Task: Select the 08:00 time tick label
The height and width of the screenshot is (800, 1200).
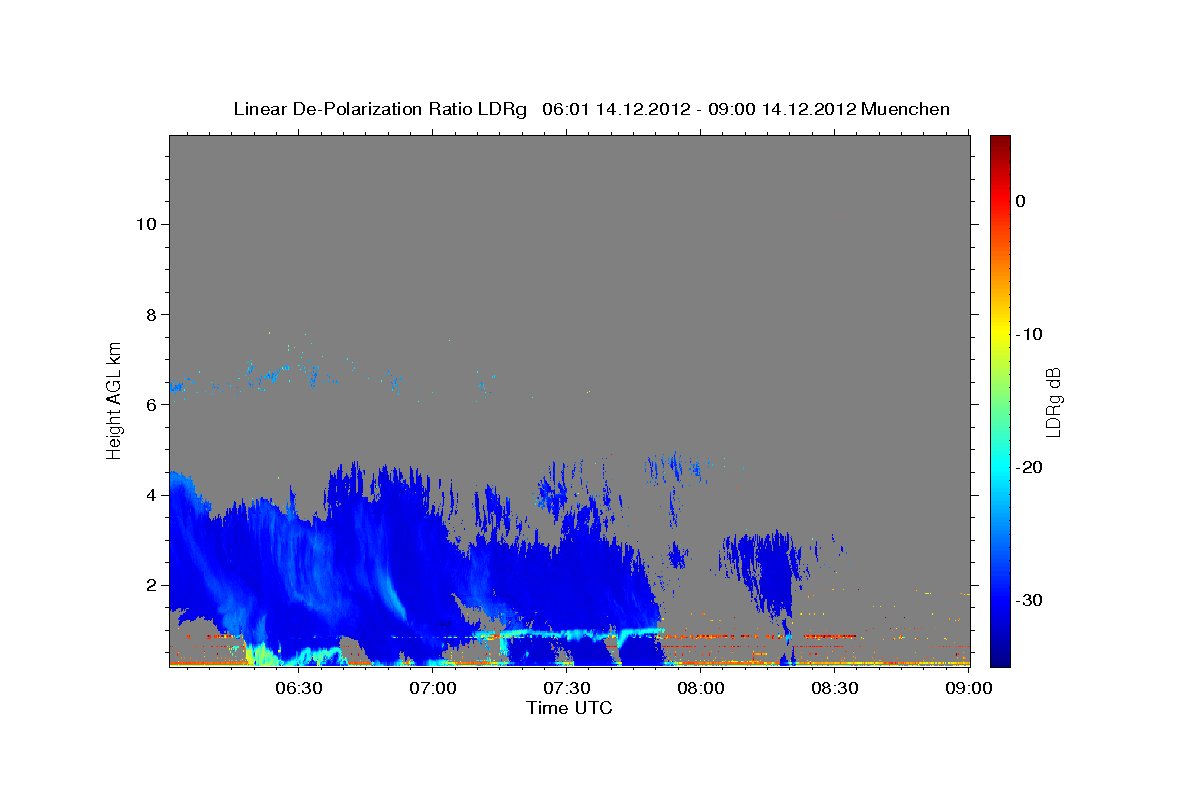Action: point(701,689)
